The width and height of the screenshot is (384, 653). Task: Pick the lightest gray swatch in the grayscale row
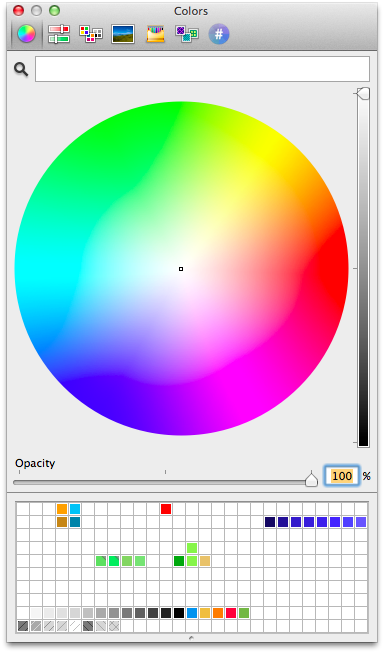click(x=36, y=613)
